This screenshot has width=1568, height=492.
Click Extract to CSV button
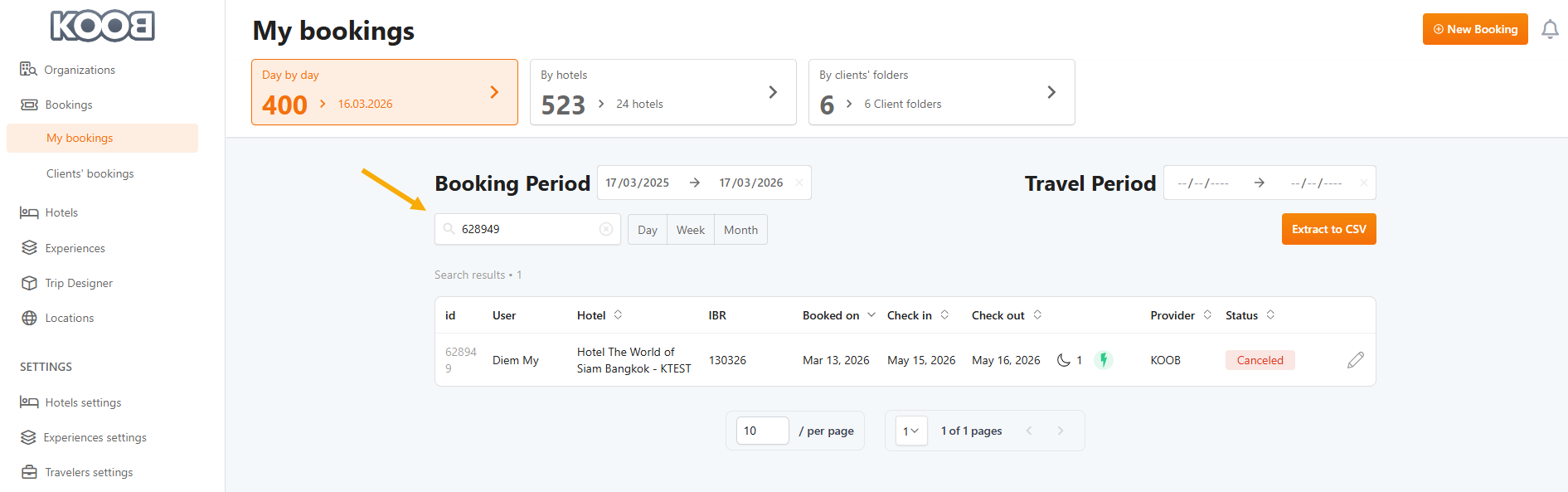pyautogui.click(x=1328, y=229)
